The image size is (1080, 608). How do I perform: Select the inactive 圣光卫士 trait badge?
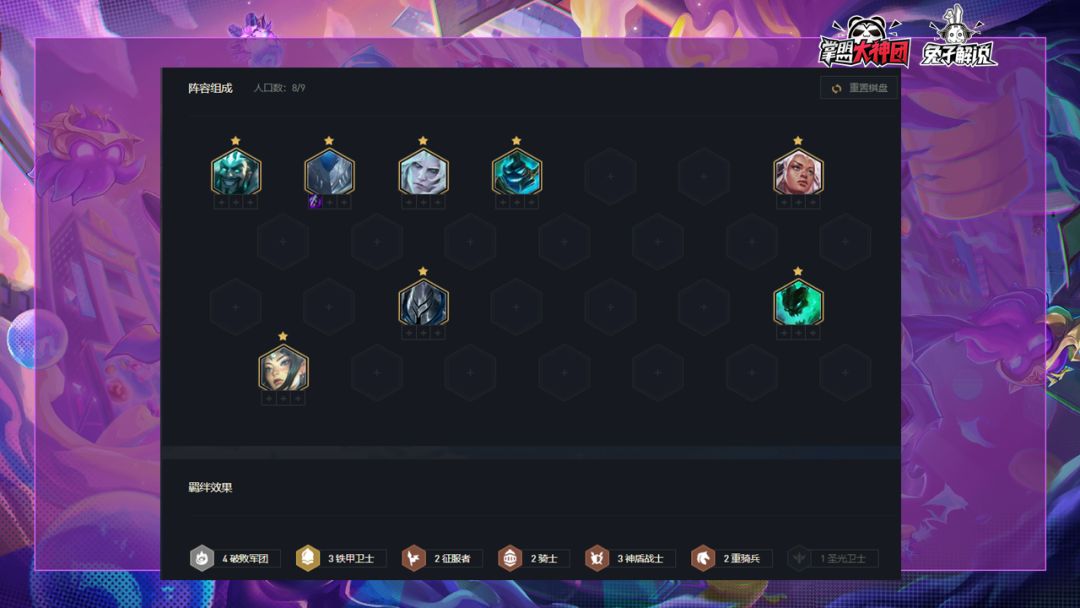(833, 558)
